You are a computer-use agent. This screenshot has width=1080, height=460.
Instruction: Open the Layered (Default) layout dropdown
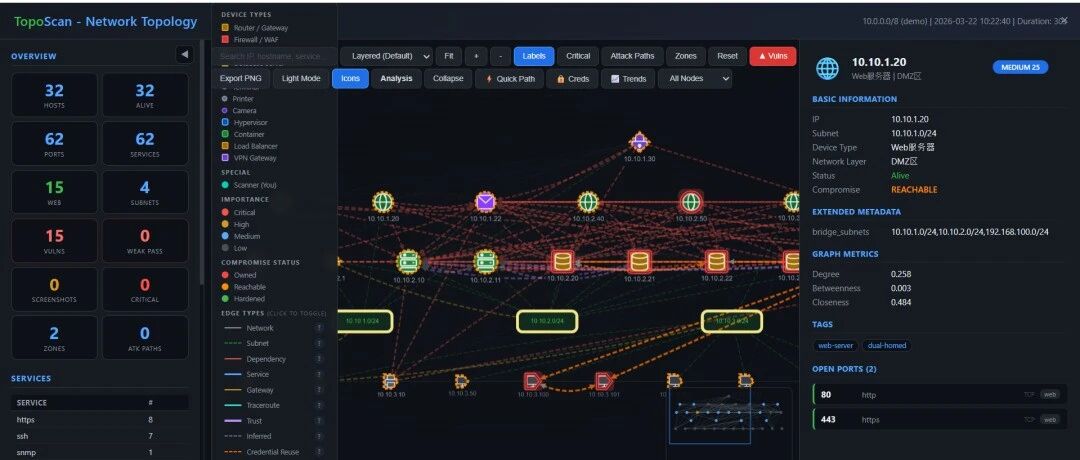(x=388, y=56)
